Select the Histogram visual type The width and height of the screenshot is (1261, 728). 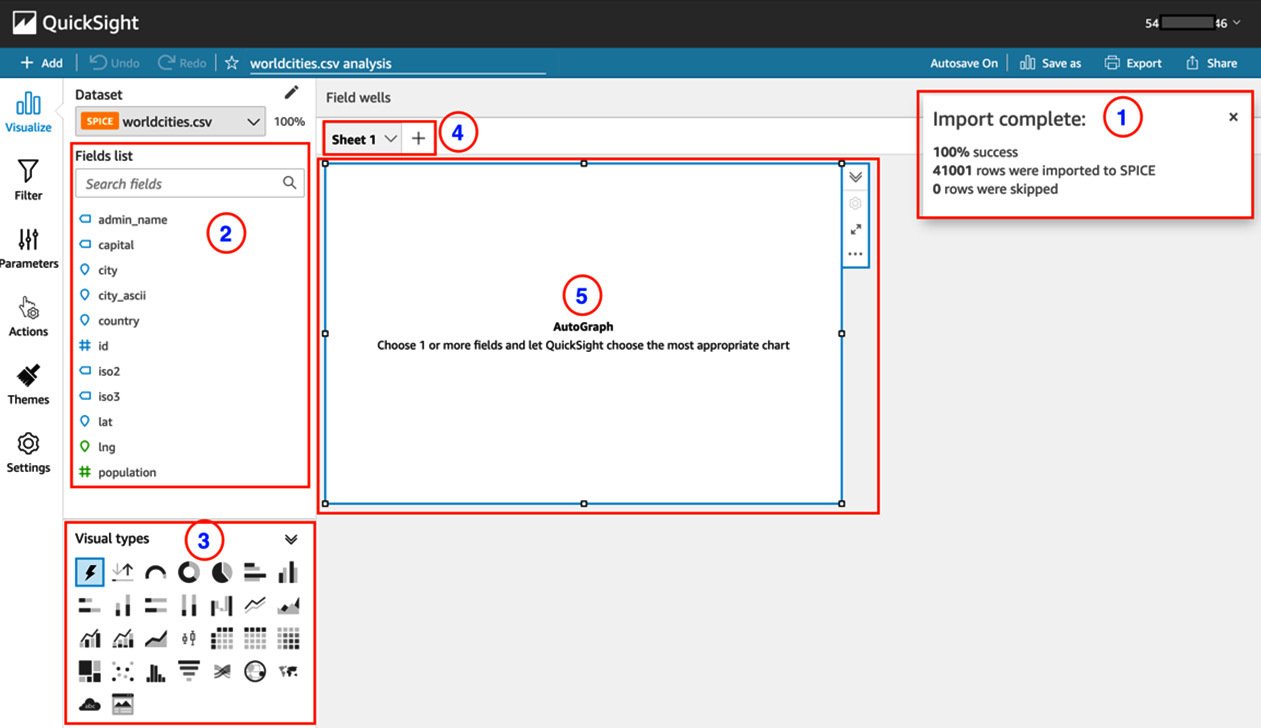156,671
